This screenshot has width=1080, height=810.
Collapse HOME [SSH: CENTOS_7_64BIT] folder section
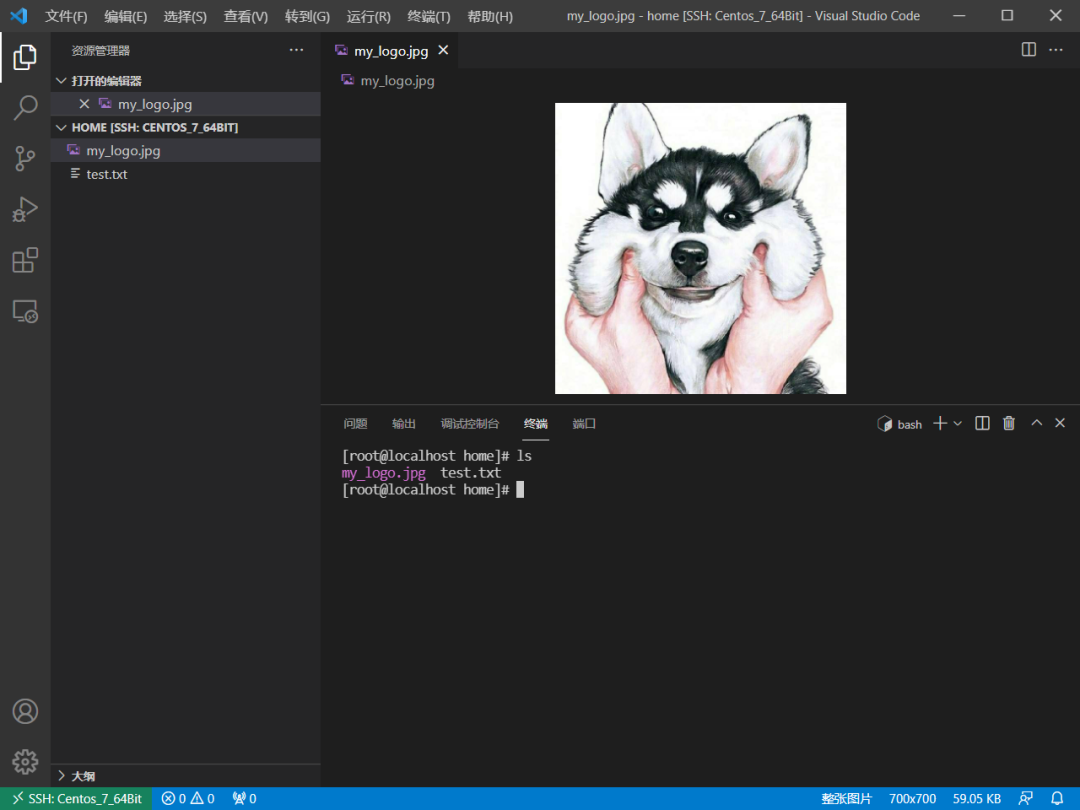186,127
